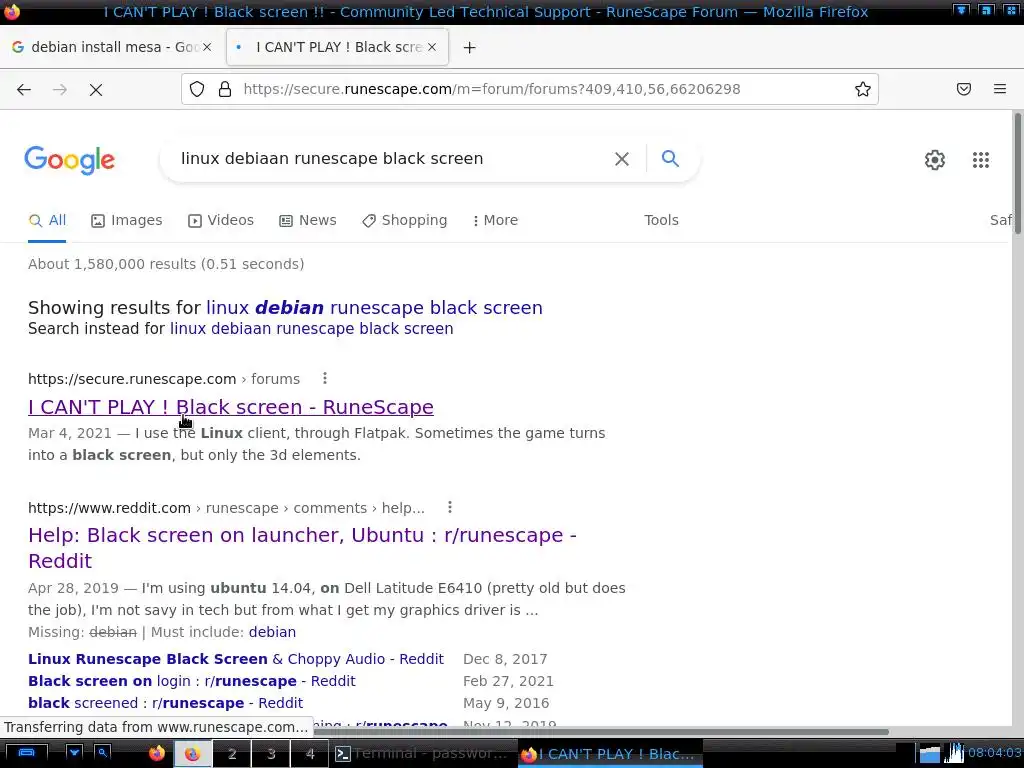Go to Google homepage via logo
1024x768 pixels.
click(x=70, y=160)
